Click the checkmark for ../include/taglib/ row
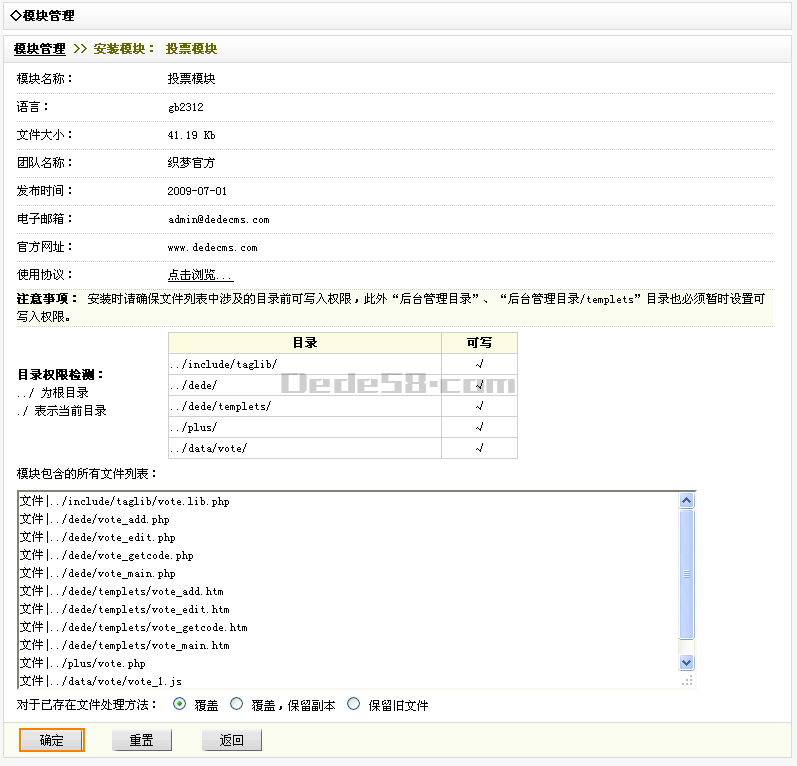The height and width of the screenshot is (766, 797). (x=479, y=365)
